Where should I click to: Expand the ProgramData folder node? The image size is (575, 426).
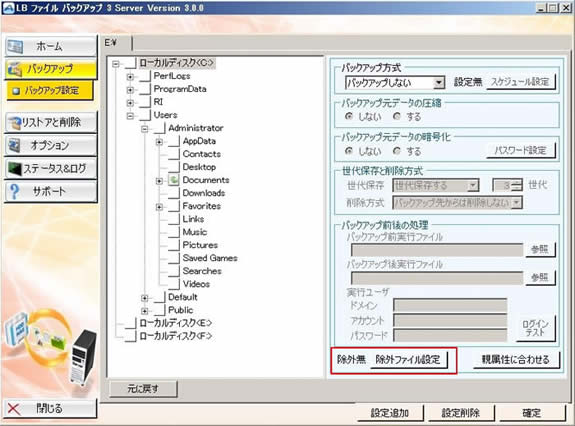click(130, 90)
